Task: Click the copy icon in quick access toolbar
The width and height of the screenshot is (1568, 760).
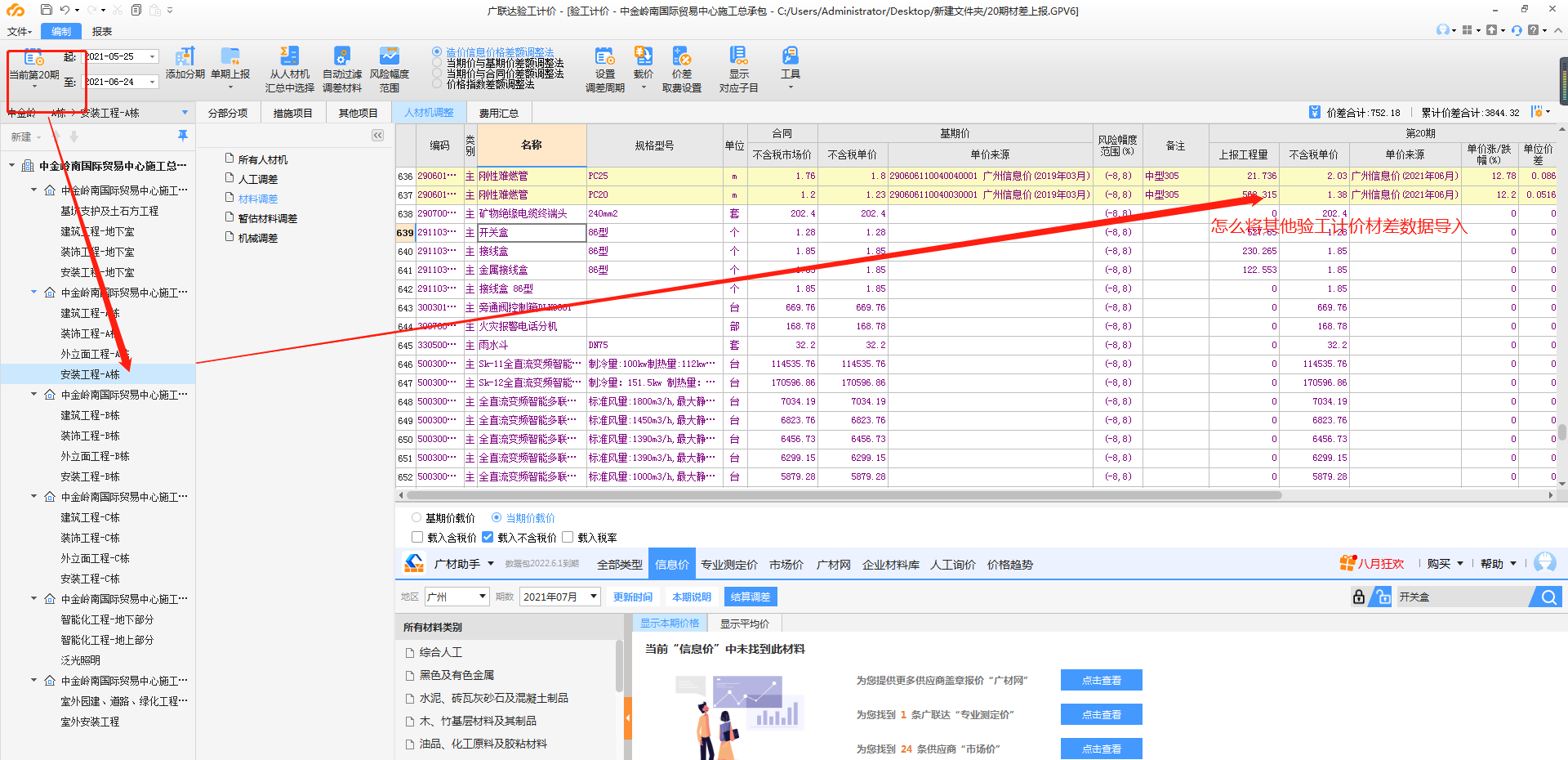Action: coord(136,10)
